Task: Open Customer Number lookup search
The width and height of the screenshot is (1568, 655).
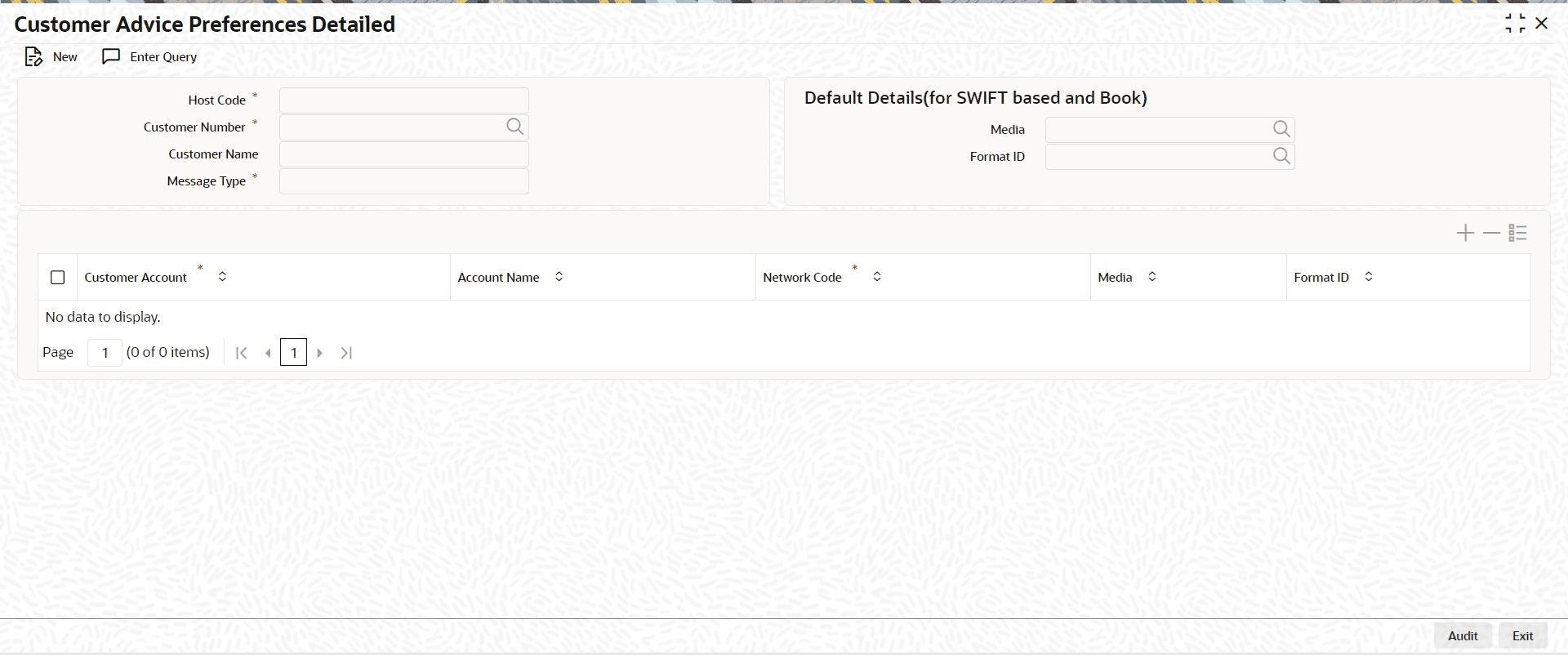Action: point(514,127)
